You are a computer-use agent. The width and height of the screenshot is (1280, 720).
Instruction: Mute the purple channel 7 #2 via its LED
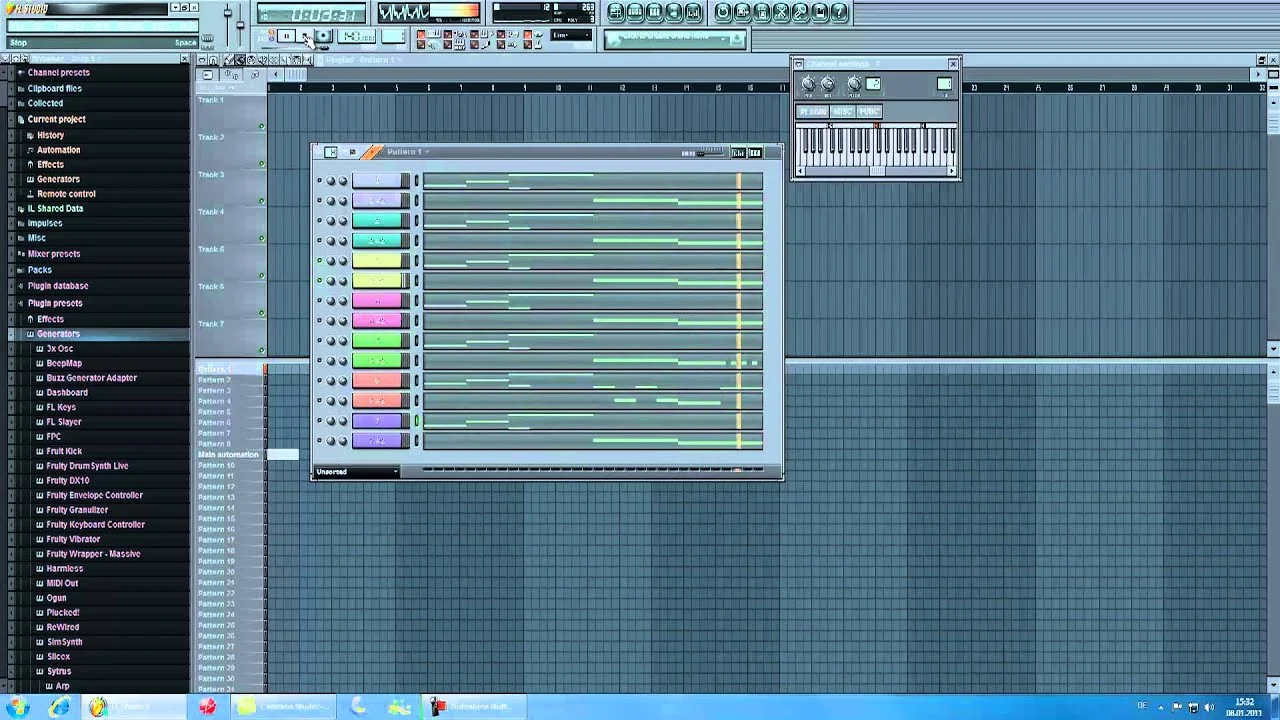pyautogui.click(x=319, y=441)
